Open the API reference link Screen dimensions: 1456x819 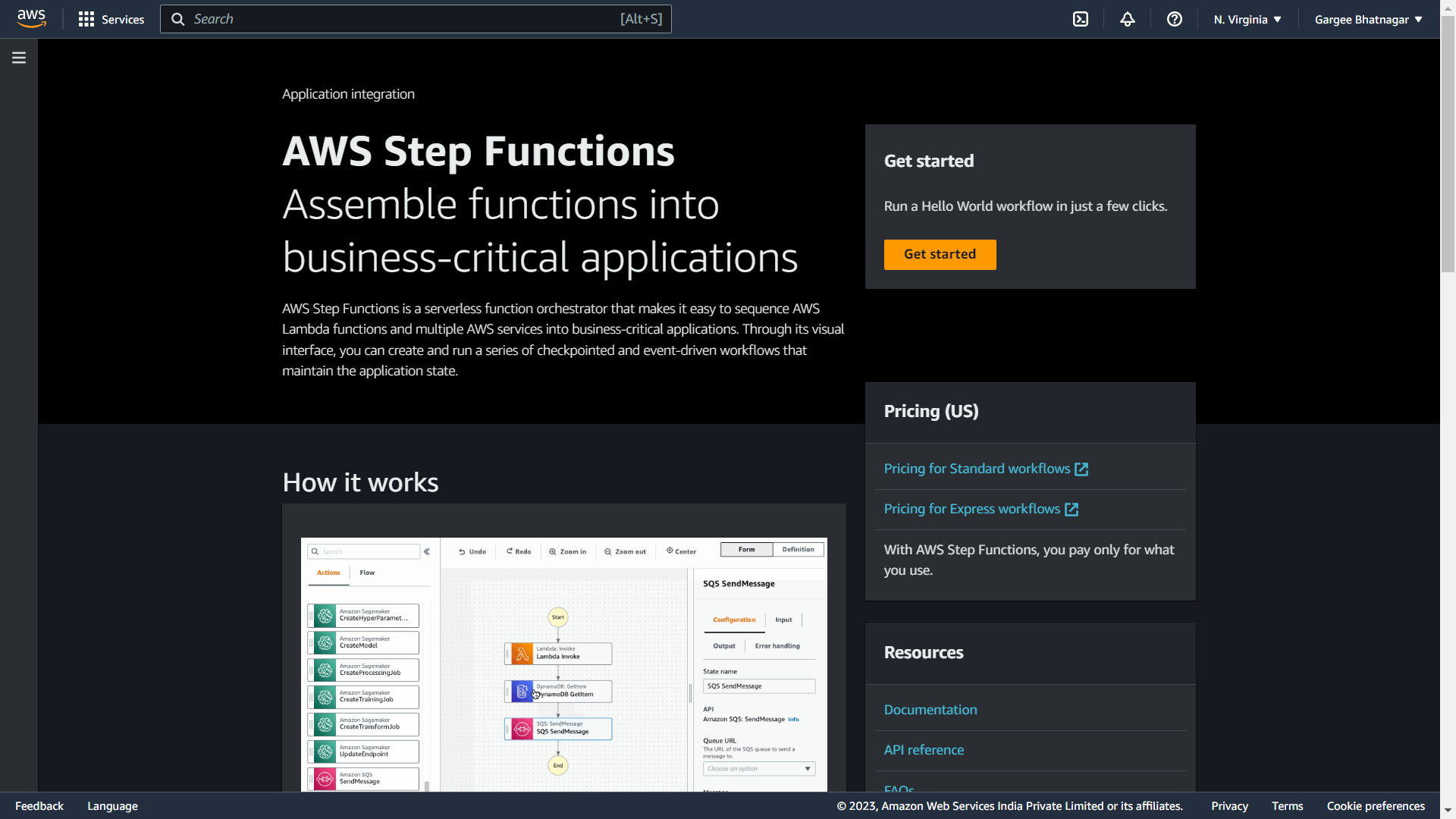(x=924, y=750)
